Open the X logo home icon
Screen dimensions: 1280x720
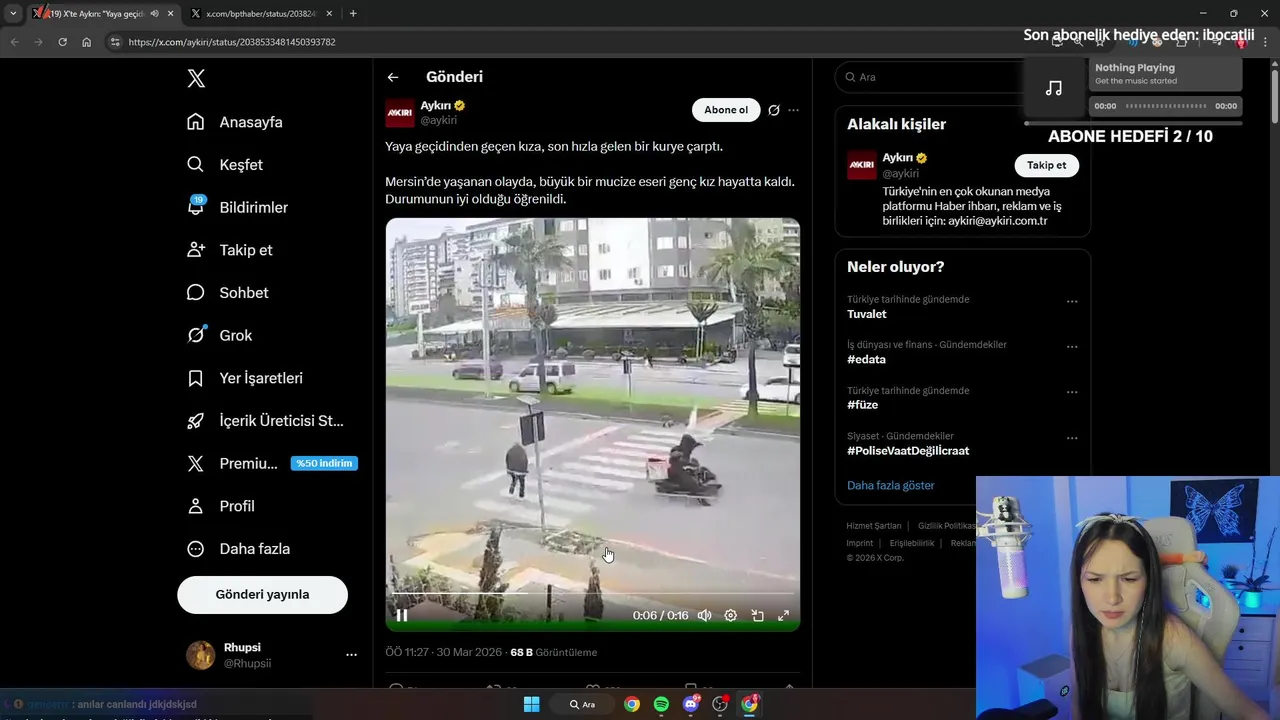[196, 78]
